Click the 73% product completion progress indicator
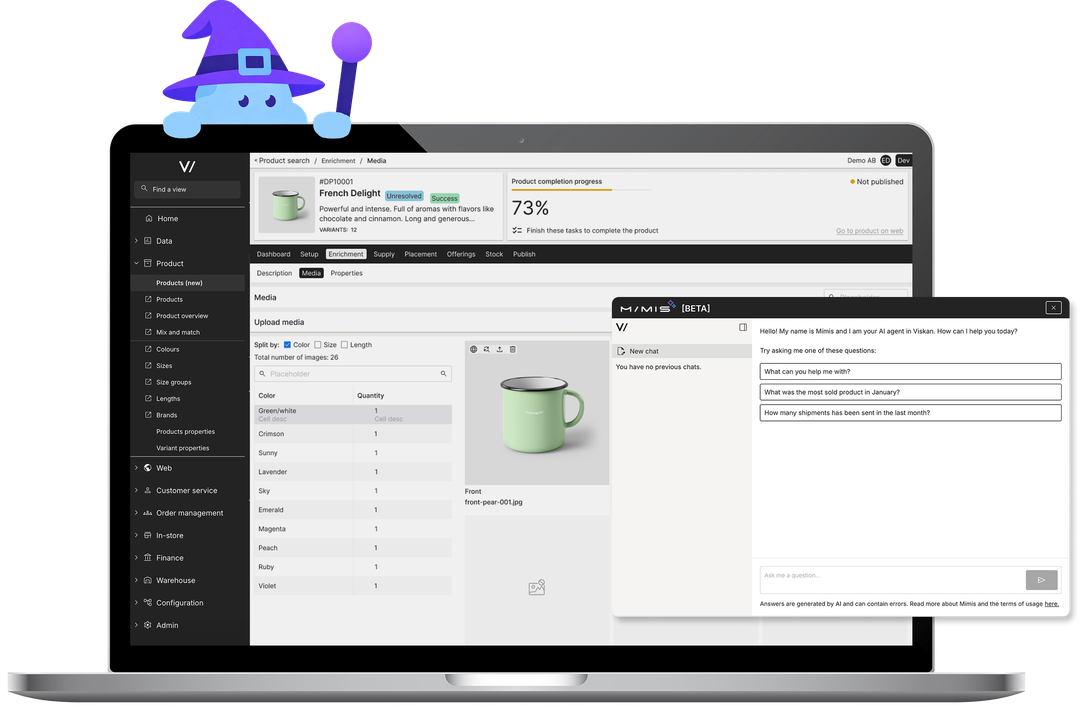The width and height of the screenshot is (1080, 710). (529, 208)
